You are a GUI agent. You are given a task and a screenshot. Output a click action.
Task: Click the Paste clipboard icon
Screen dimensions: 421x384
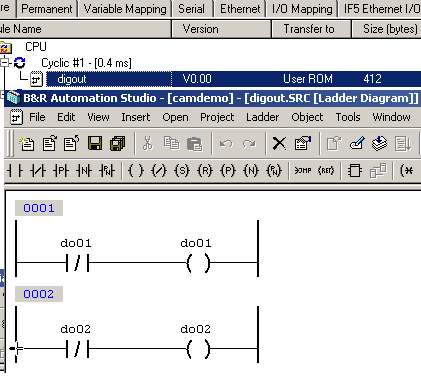(194, 144)
